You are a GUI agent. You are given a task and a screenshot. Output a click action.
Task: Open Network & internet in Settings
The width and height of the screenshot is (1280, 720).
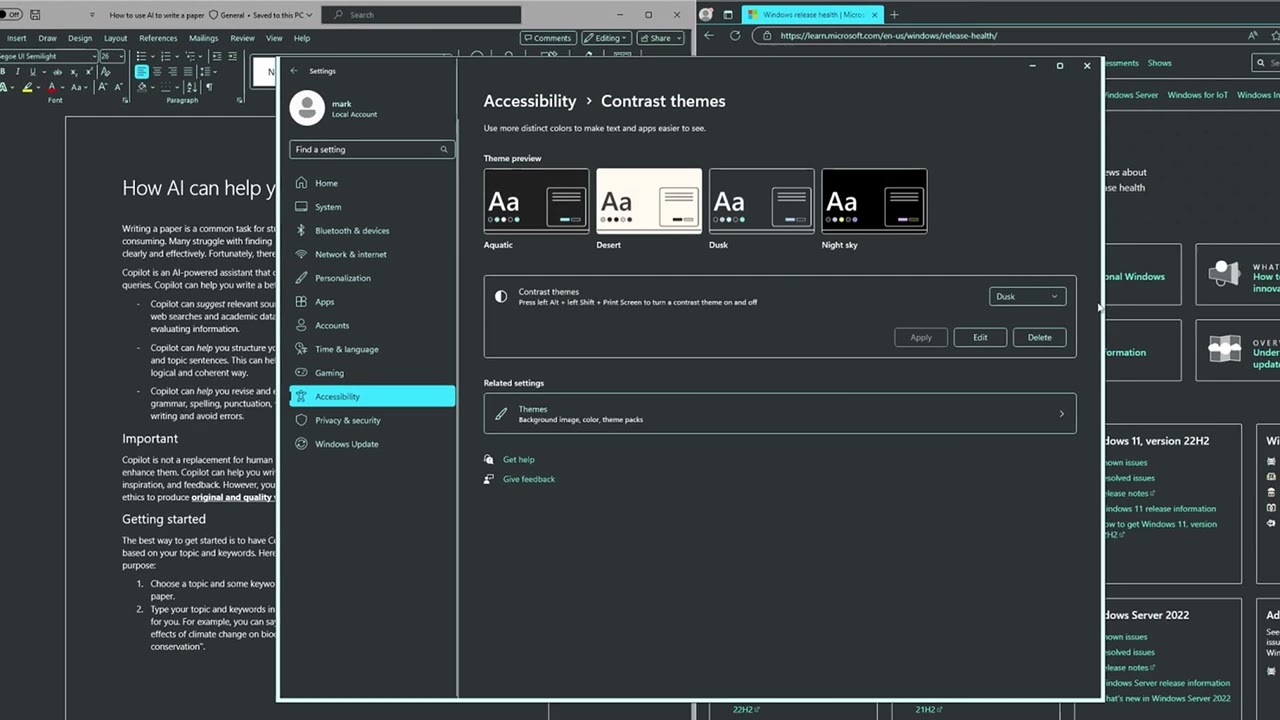[372, 254]
